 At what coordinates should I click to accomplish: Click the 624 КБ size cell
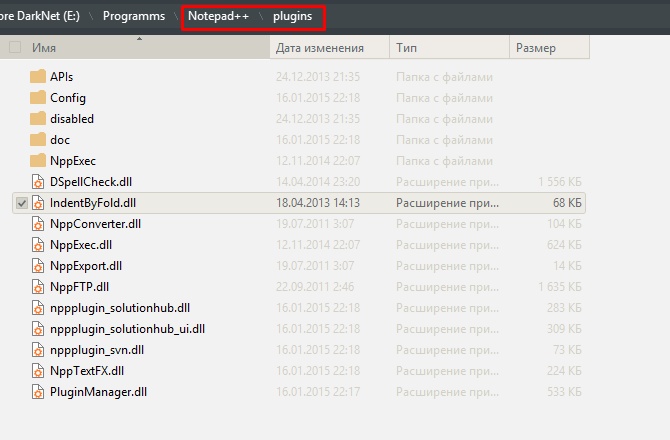pos(564,245)
